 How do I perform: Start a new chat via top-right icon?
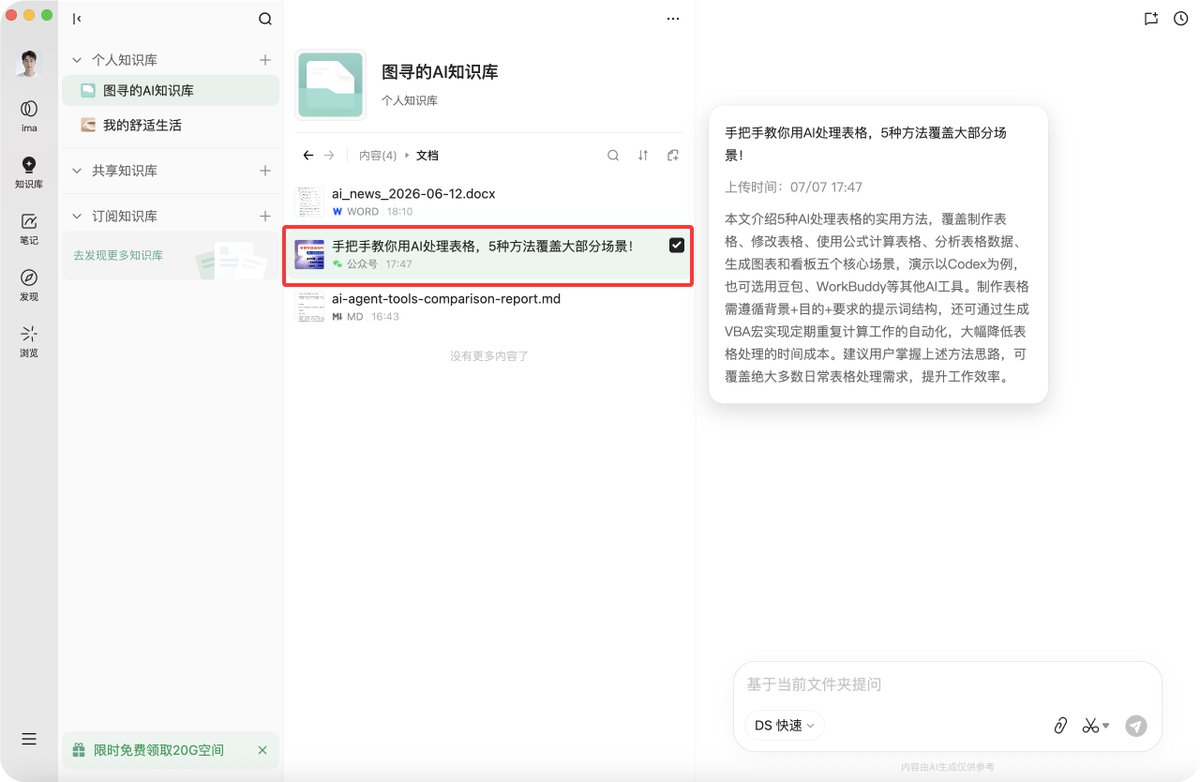coord(1151,18)
